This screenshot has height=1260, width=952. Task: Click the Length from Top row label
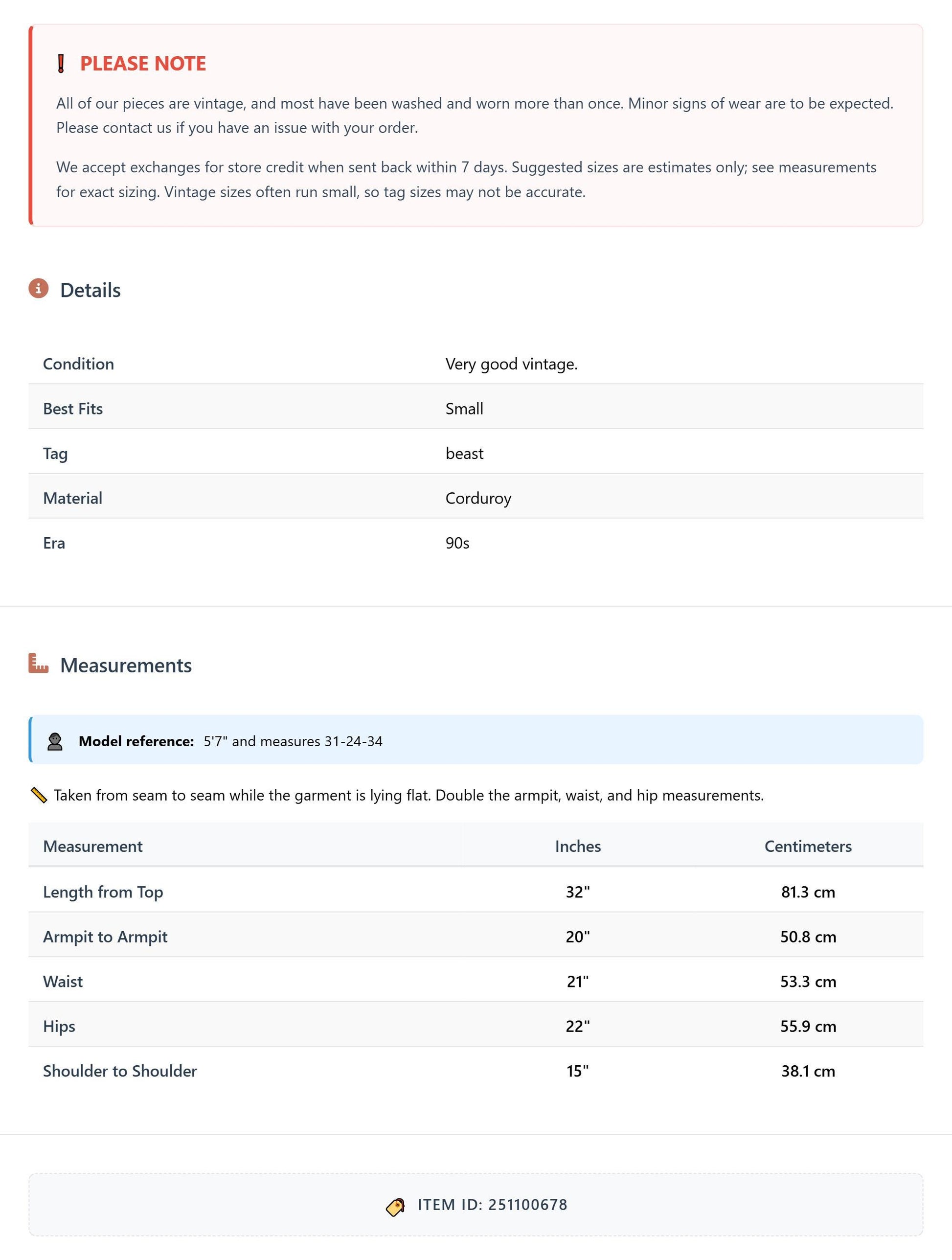coord(103,892)
